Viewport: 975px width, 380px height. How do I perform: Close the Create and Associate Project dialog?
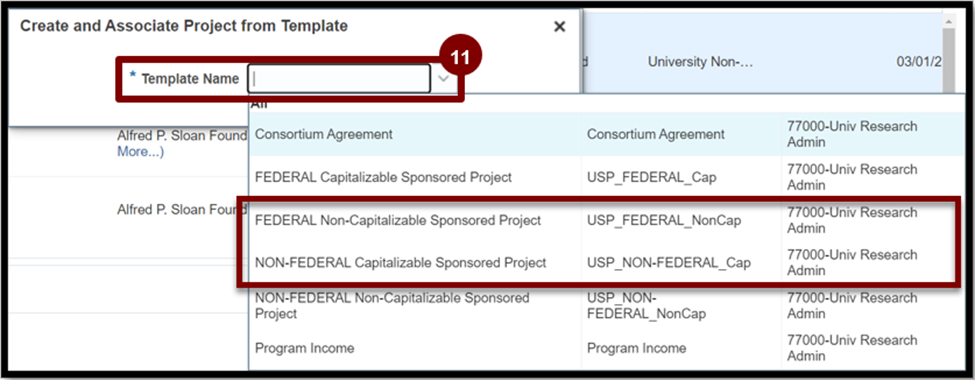point(560,27)
